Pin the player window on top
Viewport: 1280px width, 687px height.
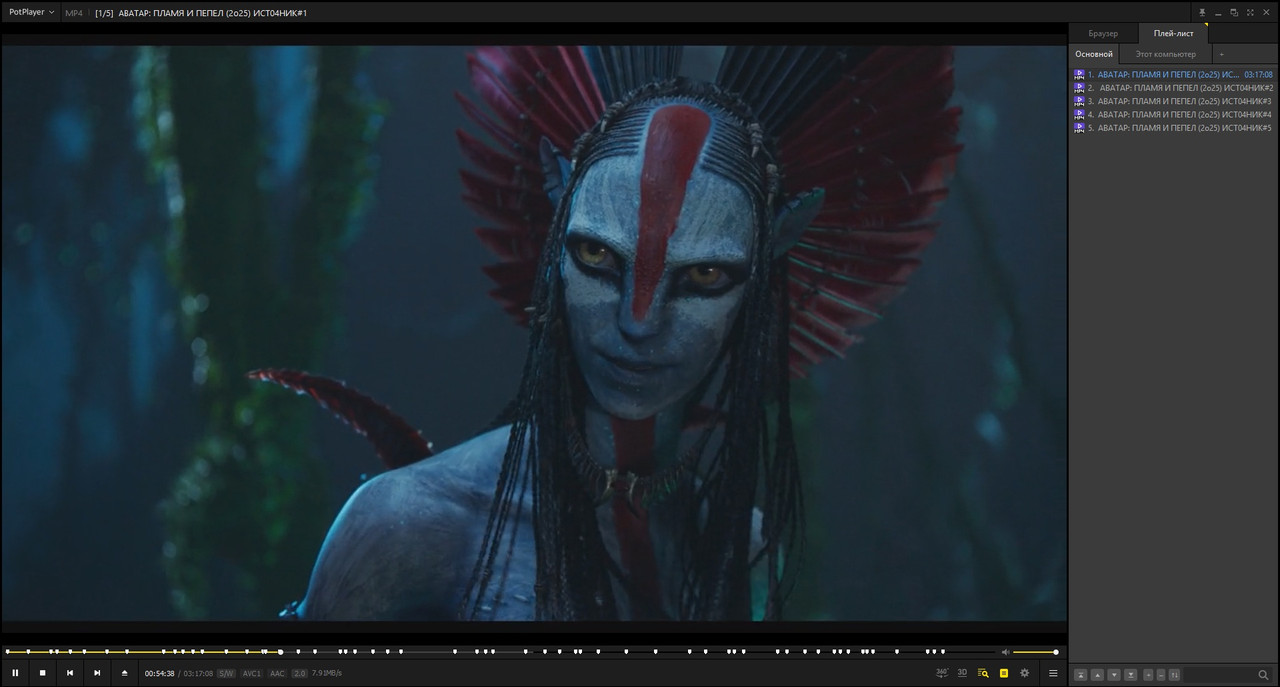click(1202, 12)
